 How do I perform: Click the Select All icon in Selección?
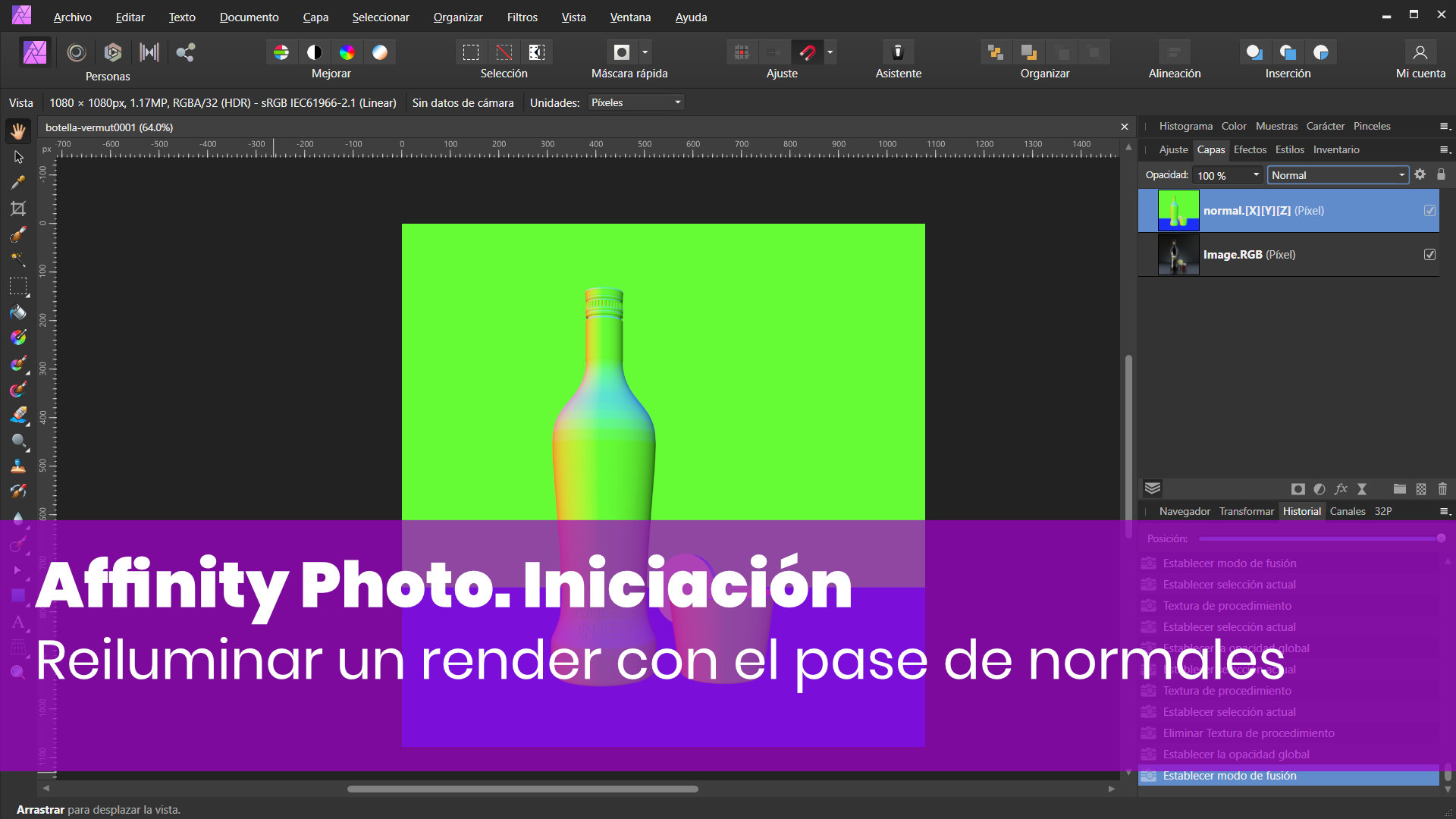point(471,52)
